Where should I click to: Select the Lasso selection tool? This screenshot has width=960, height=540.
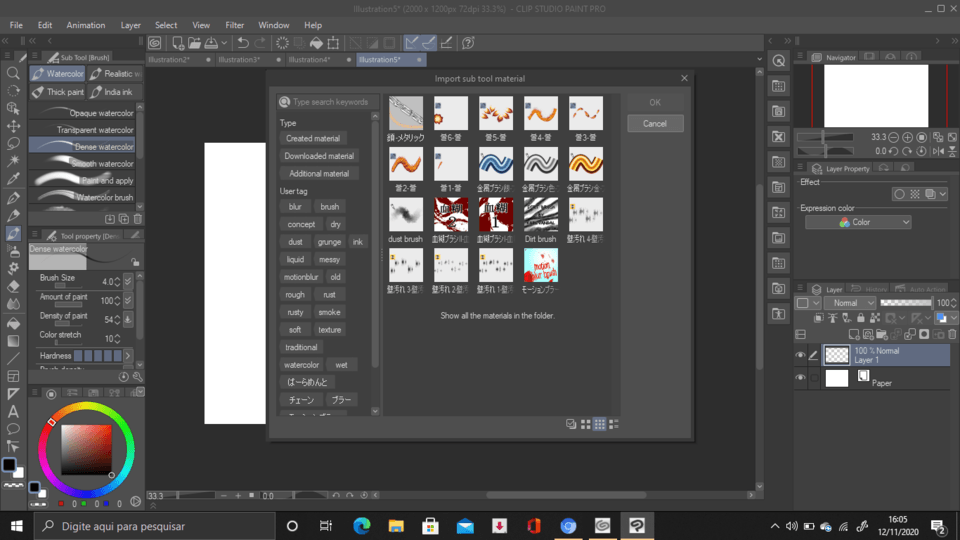point(13,143)
